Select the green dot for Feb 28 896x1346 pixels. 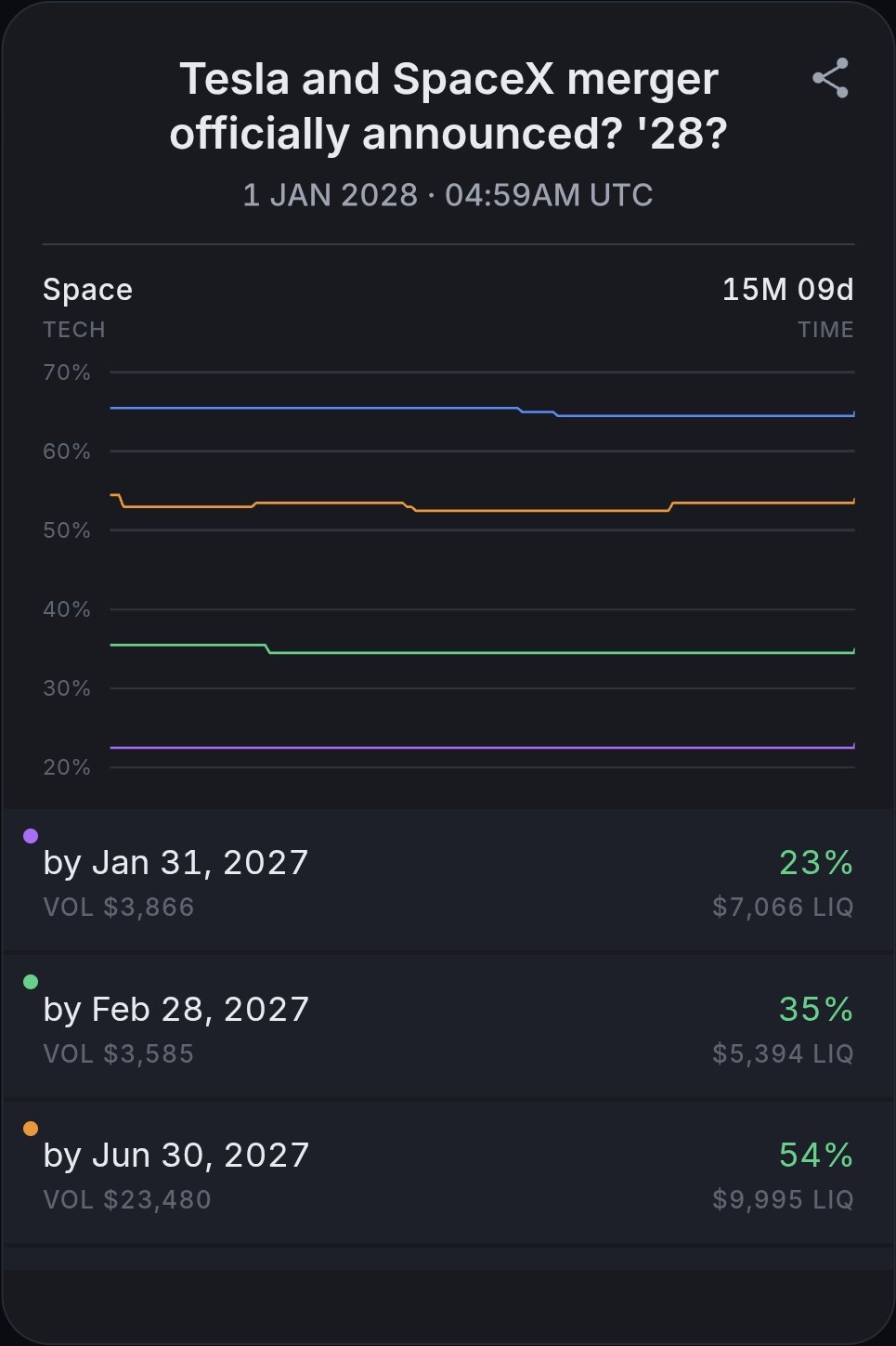(31, 982)
